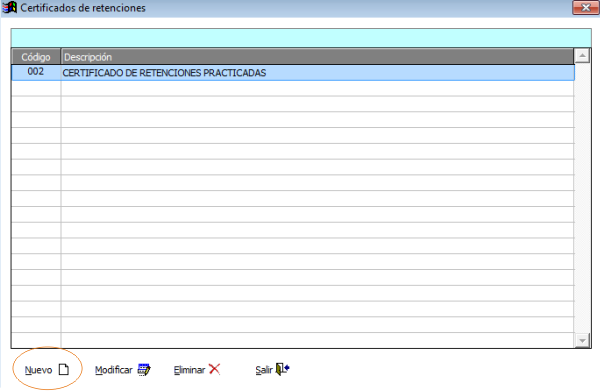Viewport: 600px width, 391px height.
Task: Click the exit door icon beside Salir
Action: point(282,369)
